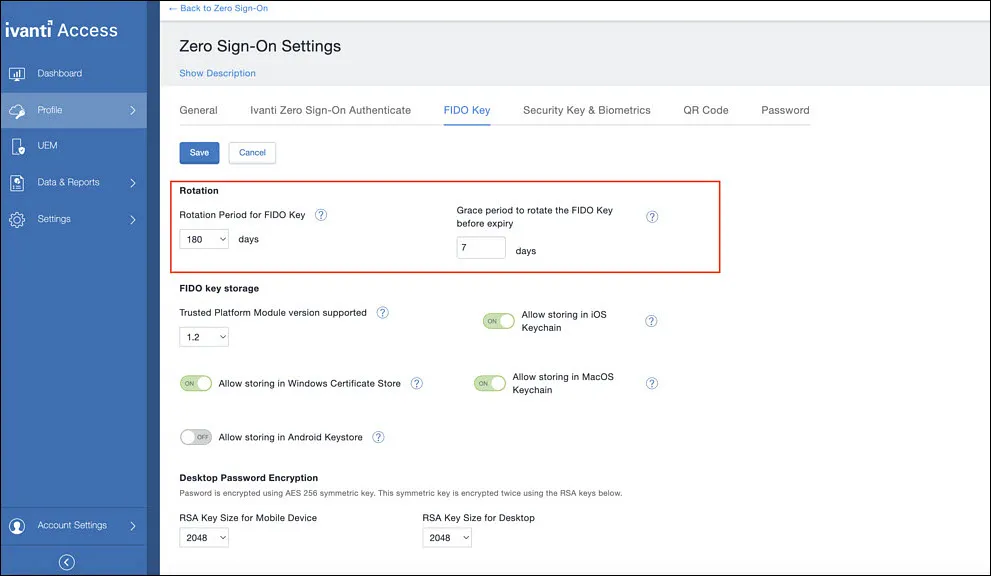Enable Allow storing in Android Keystore
The width and height of the screenshot is (991, 576).
[196, 437]
